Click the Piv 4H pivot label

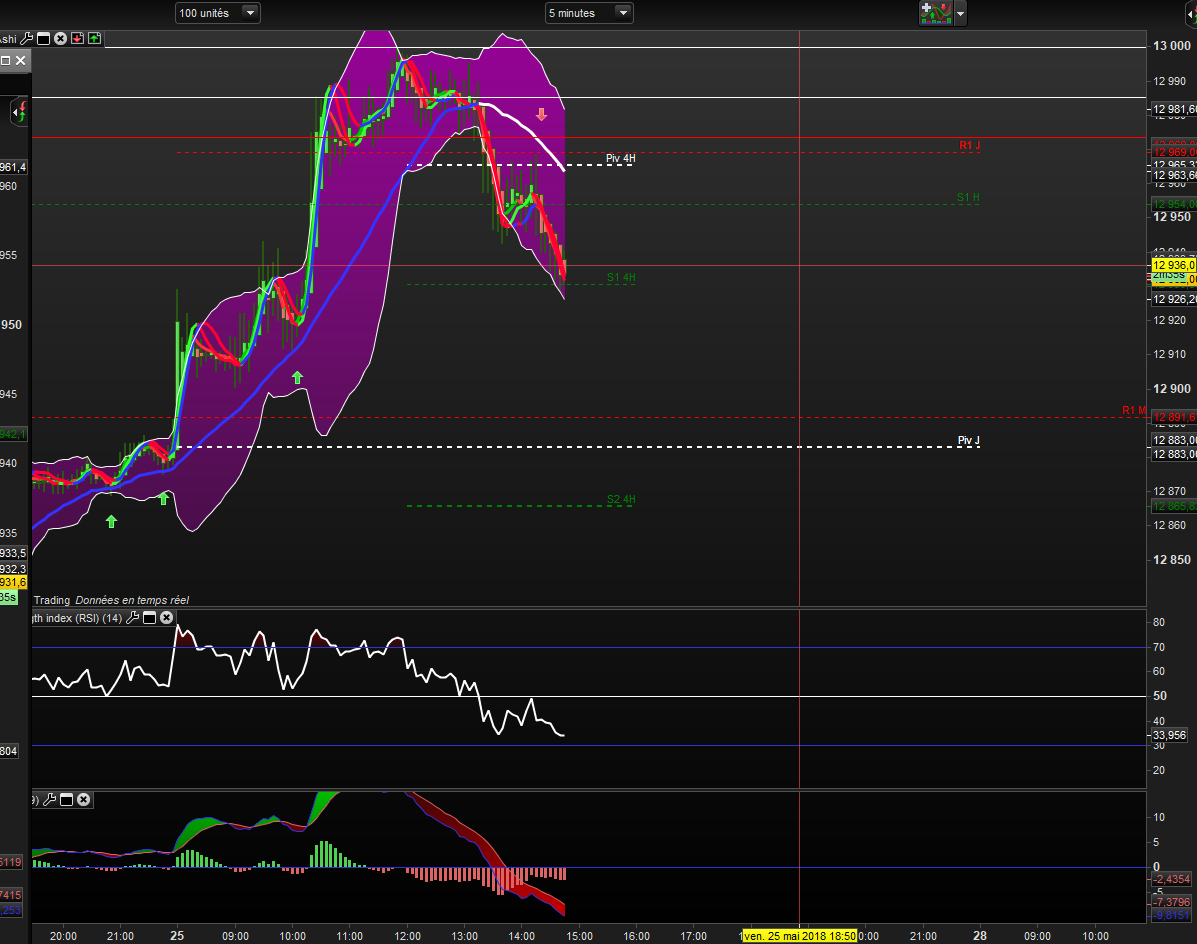click(x=620, y=158)
